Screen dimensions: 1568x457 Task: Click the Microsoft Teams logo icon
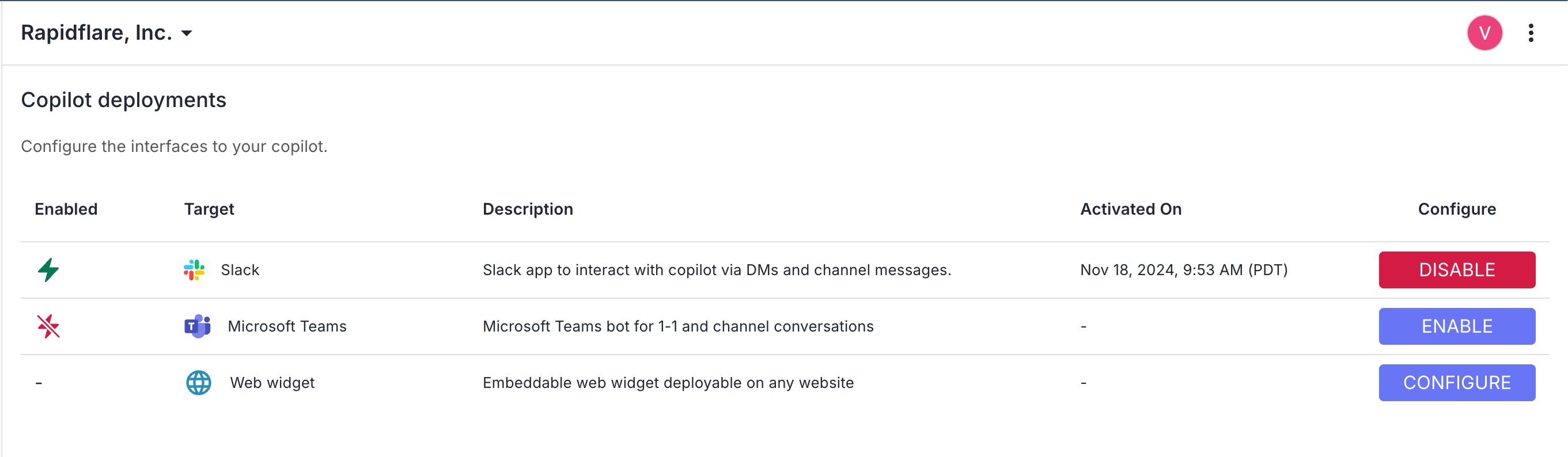(x=197, y=326)
